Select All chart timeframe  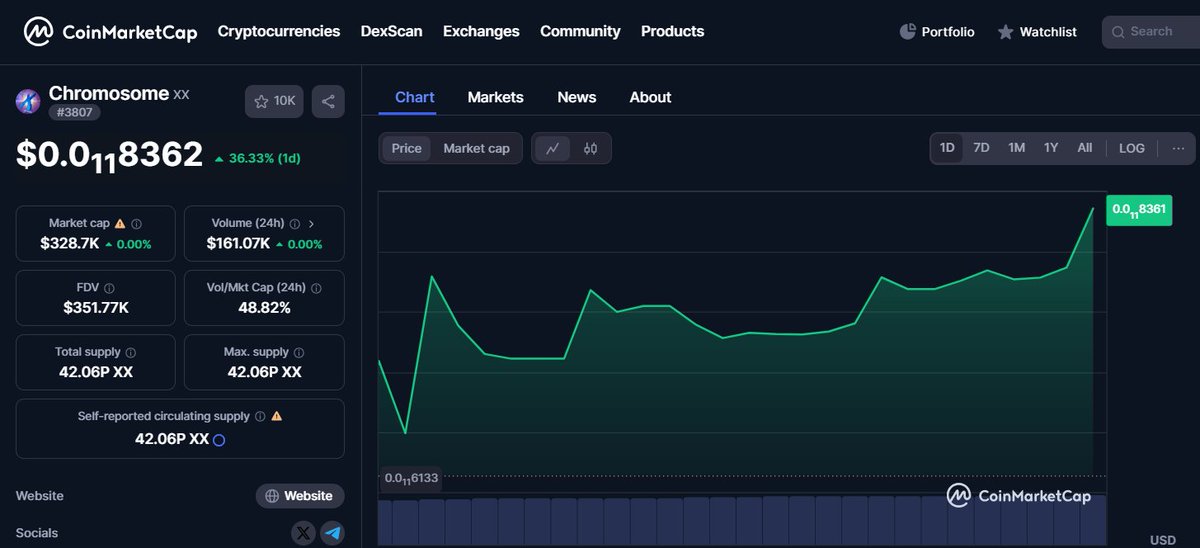pos(1084,148)
